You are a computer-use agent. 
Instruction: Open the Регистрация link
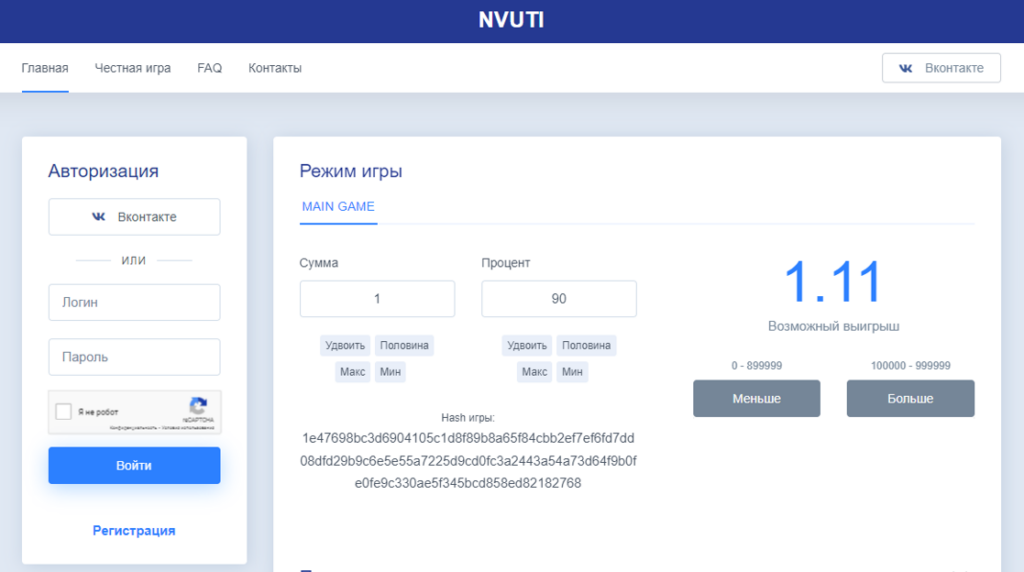coord(134,531)
